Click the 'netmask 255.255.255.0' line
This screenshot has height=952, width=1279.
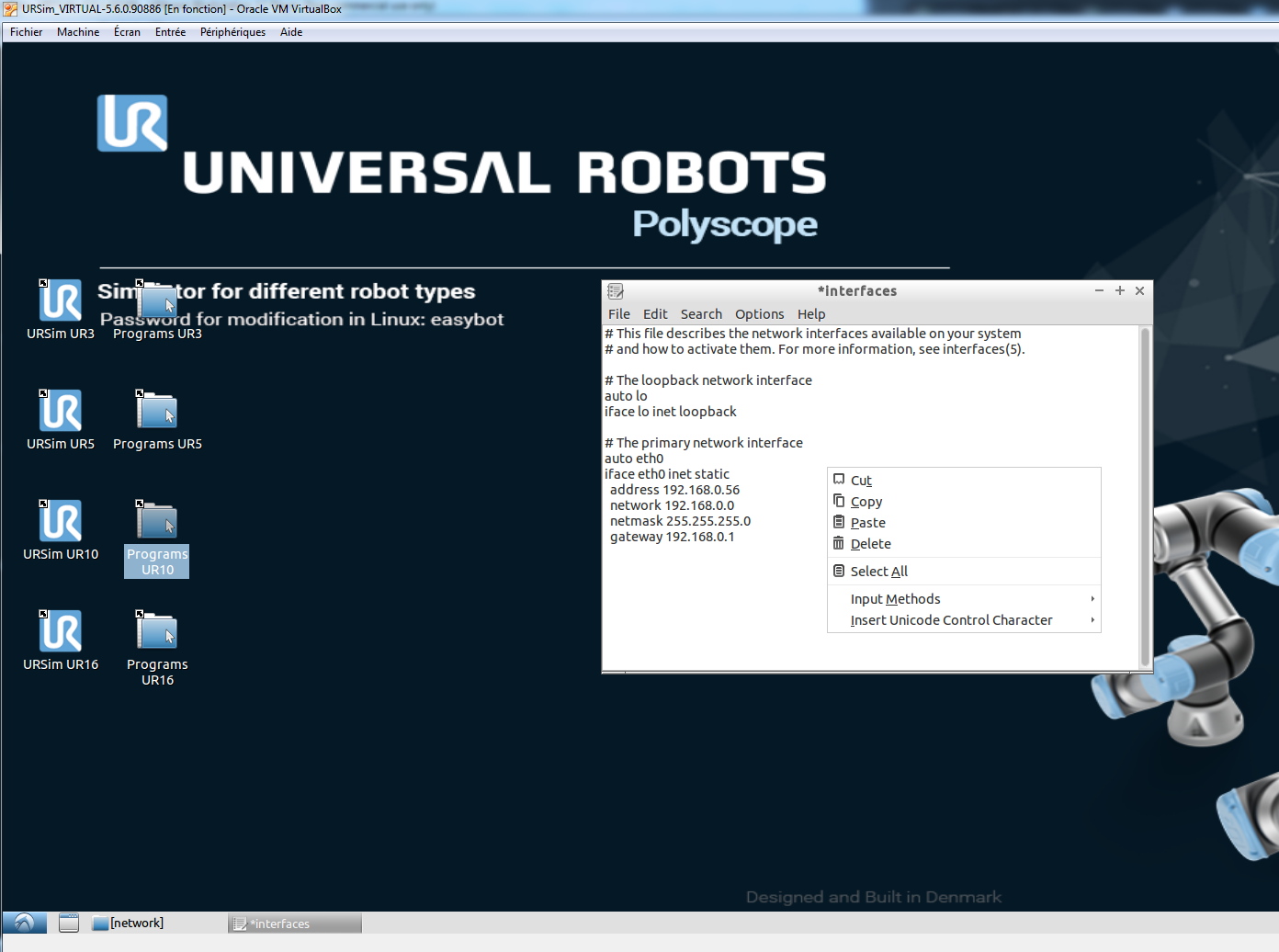(x=680, y=521)
